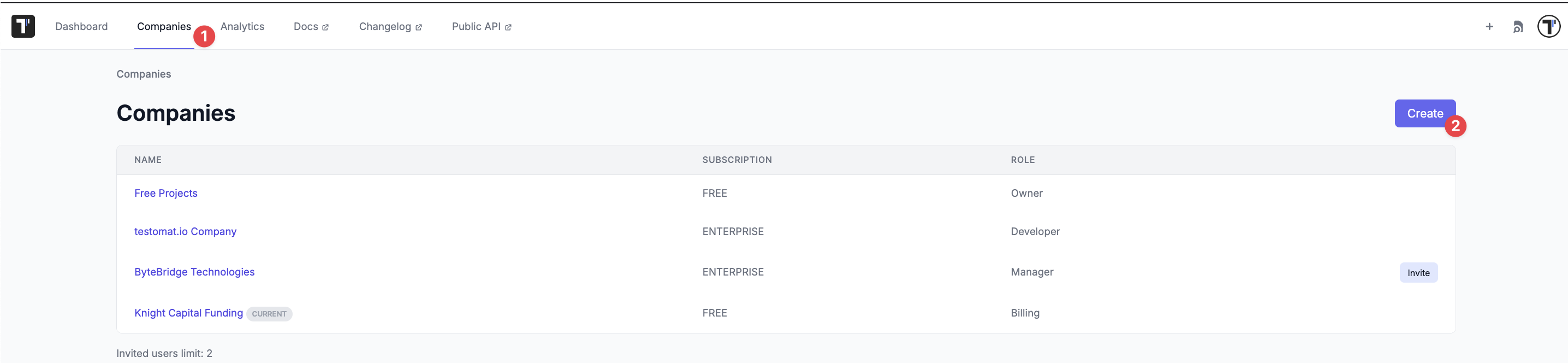Click Invite for ByteBridge Technologies

pyautogui.click(x=1418, y=273)
